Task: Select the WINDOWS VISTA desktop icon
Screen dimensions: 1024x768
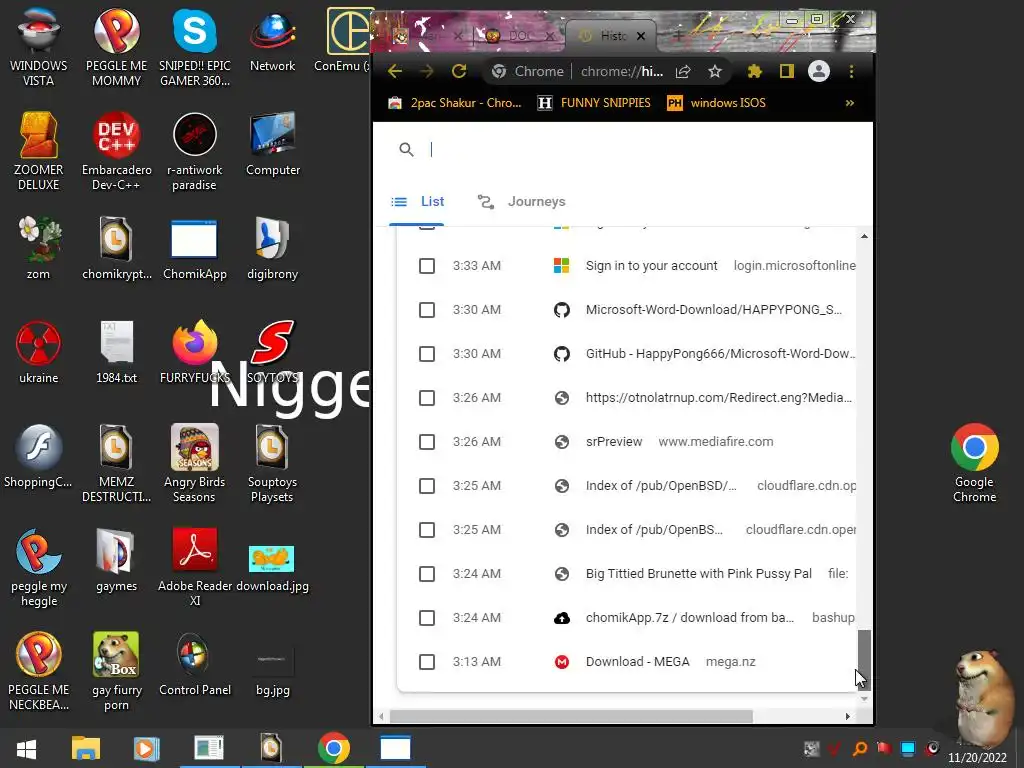Action: [x=39, y=47]
